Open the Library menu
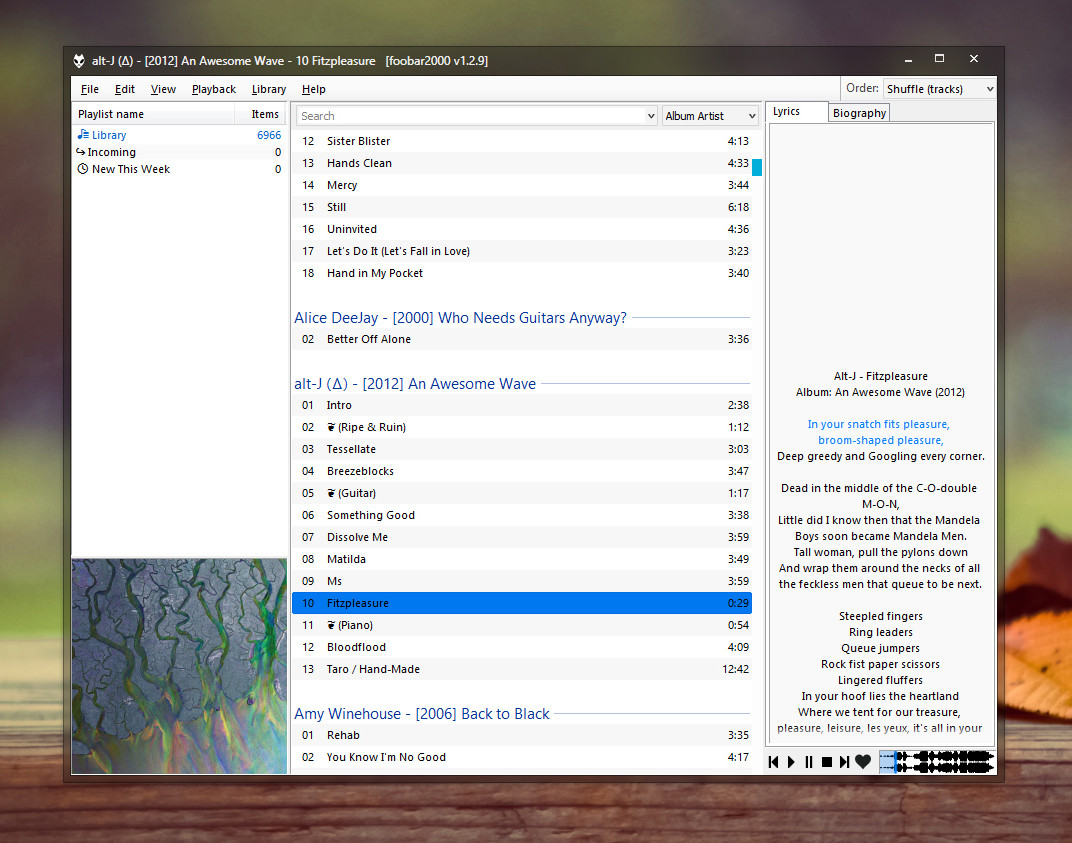This screenshot has width=1072, height=843. tap(269, 89)
